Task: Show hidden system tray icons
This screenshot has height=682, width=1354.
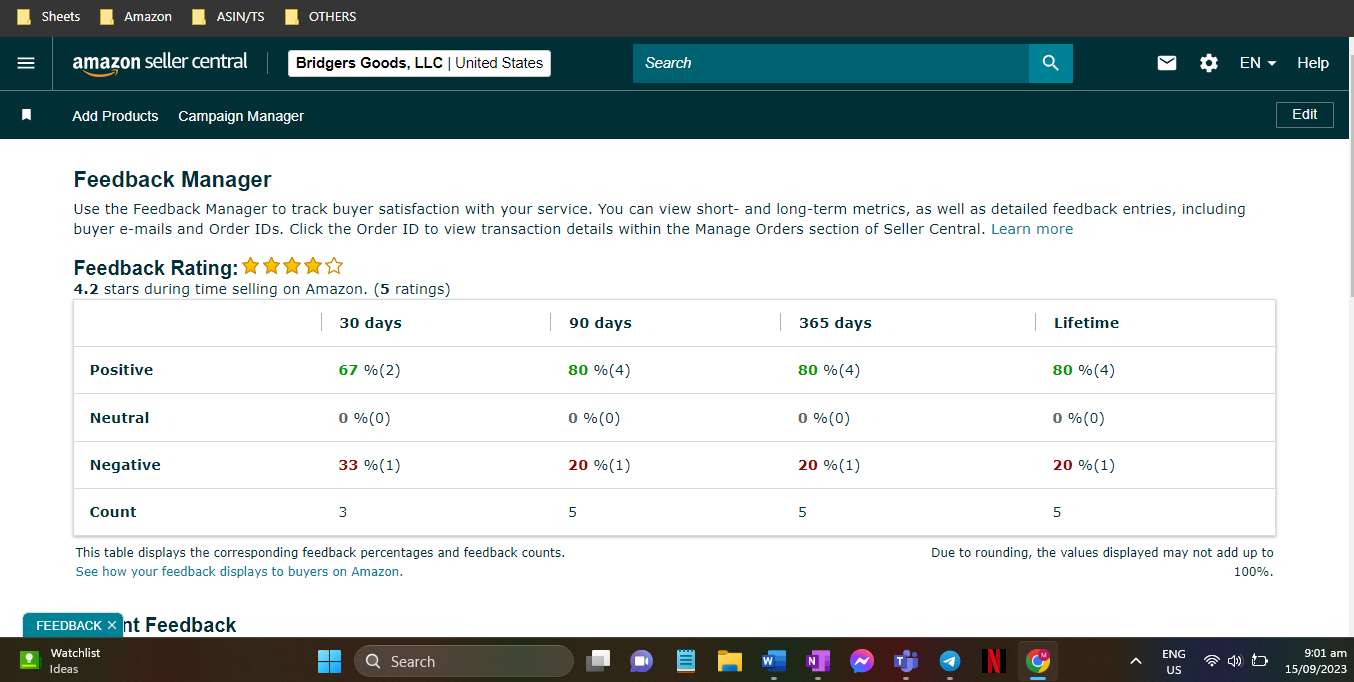Action: pyautogui.click(x=1135, y=661)
